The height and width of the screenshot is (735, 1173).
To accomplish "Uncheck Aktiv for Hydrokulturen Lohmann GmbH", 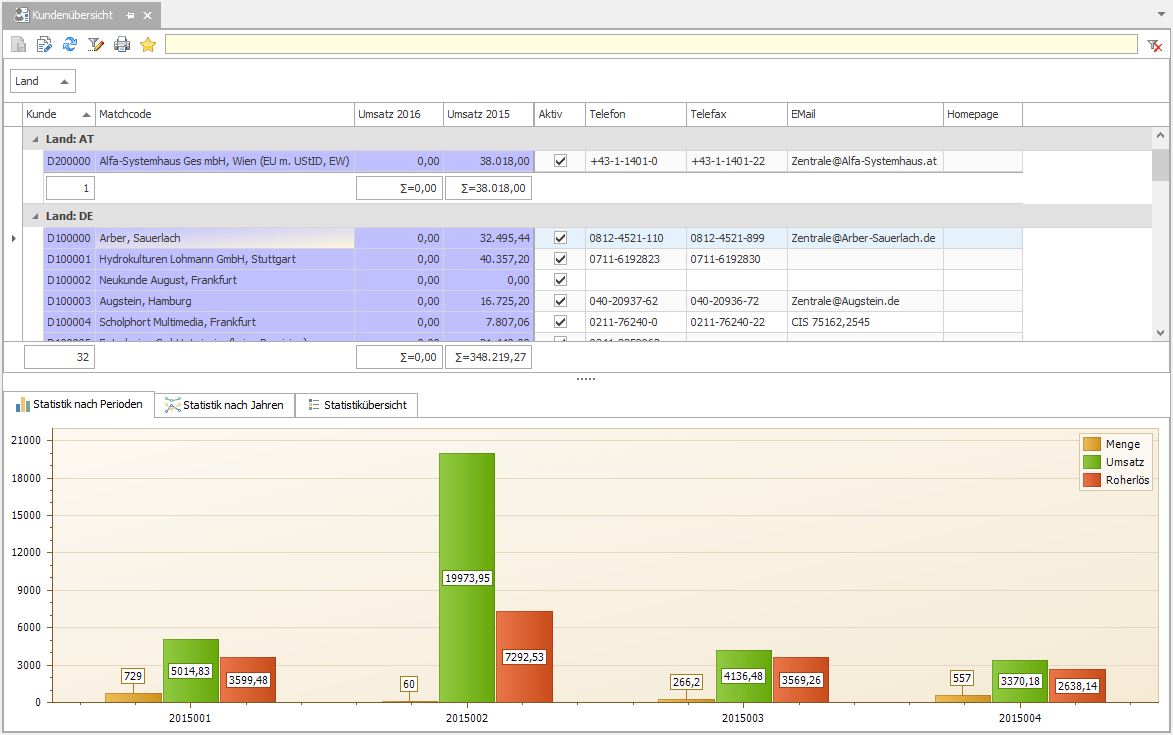I will click(560, 259).
